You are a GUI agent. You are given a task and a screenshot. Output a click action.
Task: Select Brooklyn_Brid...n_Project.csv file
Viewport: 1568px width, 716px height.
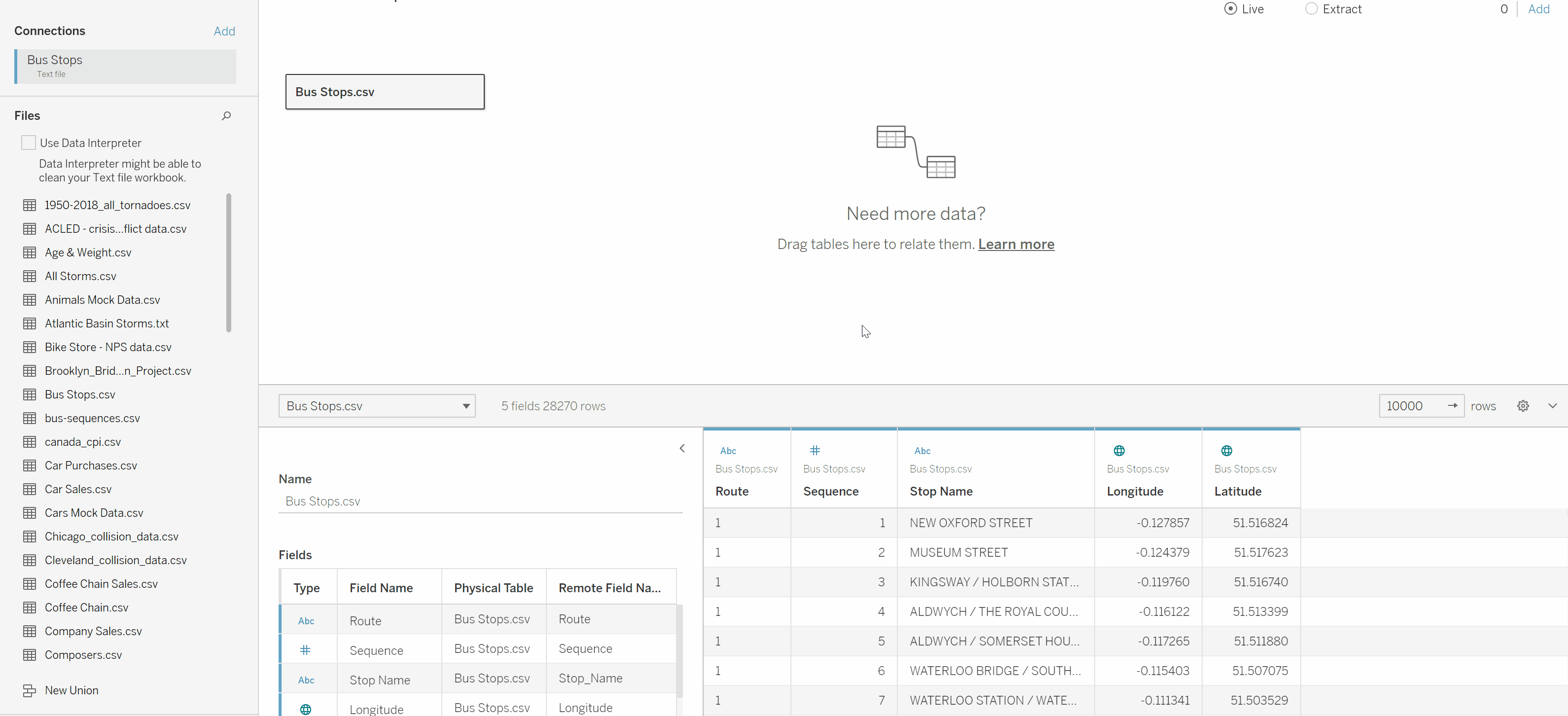117,371
